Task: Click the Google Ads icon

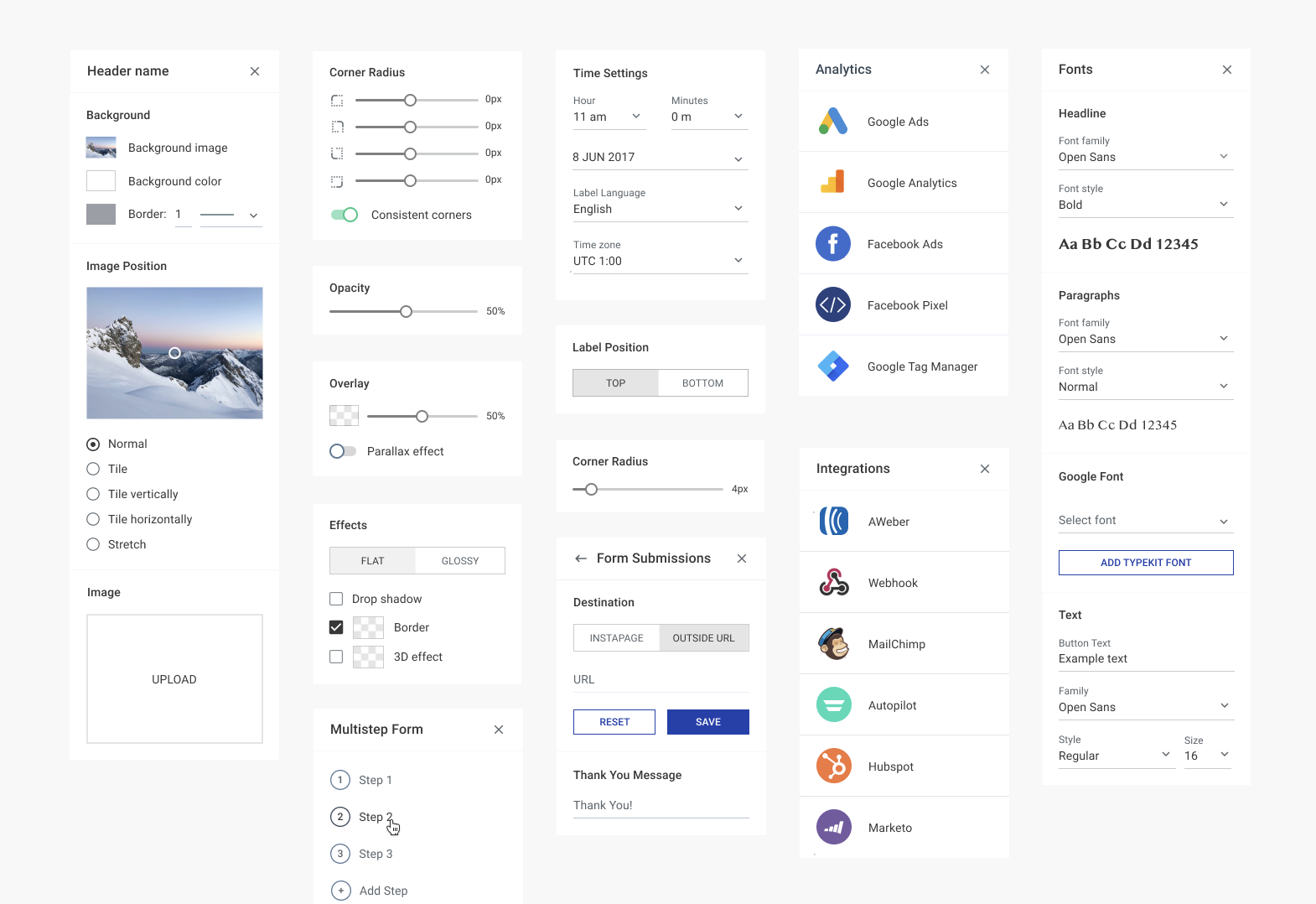Action: point(833,122)
